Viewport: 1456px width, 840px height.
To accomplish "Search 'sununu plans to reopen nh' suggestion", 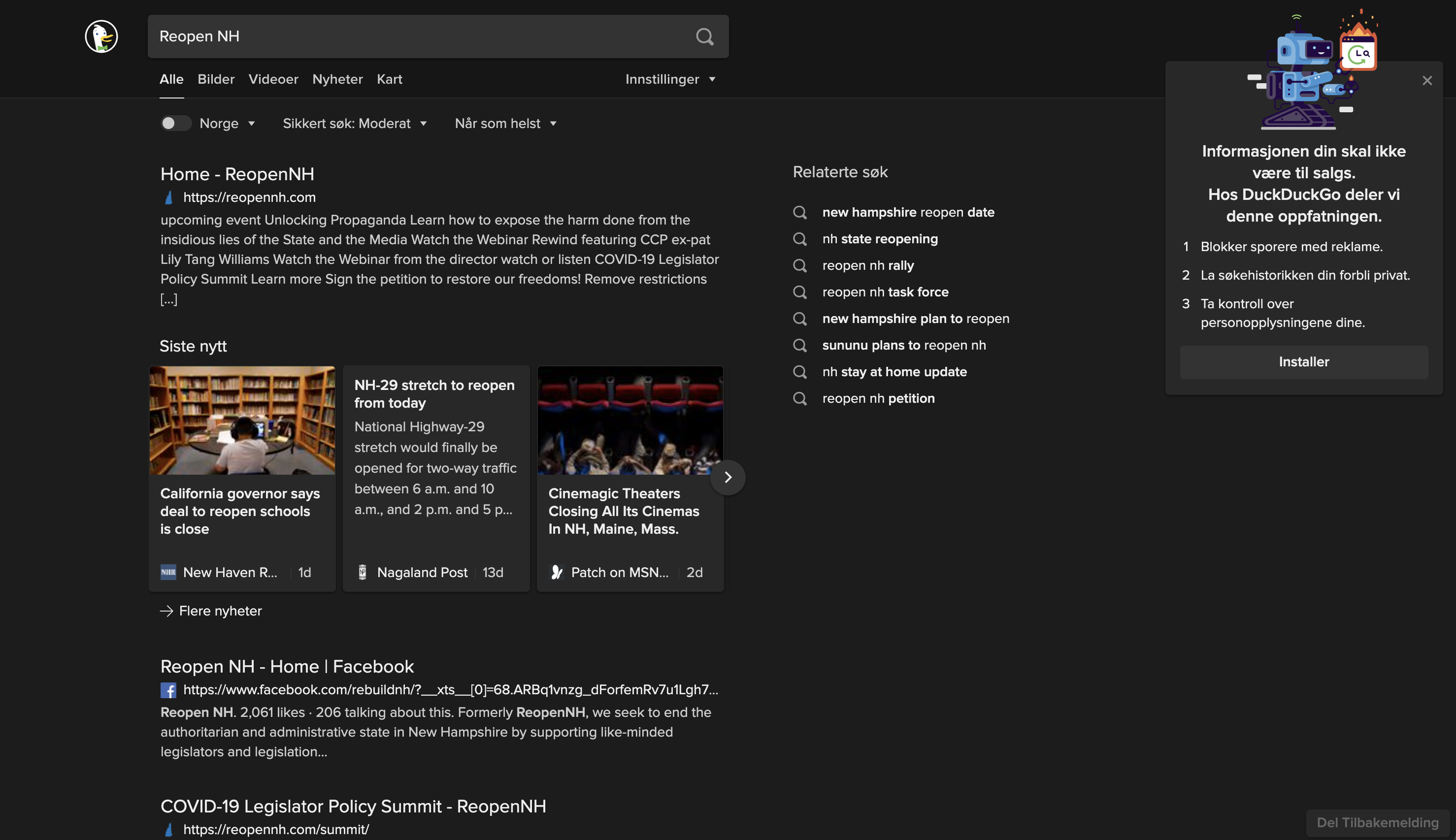I will click(904, 345).
